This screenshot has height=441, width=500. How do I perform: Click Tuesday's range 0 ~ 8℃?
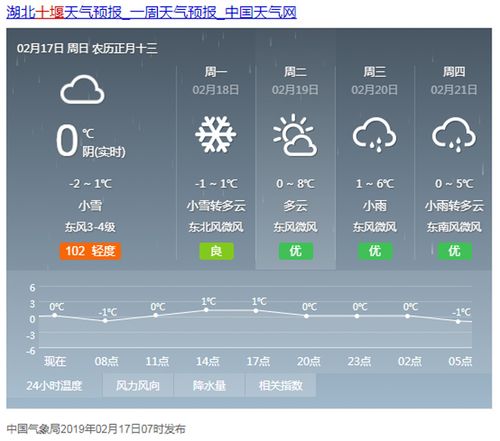click(x=295, y=184)
